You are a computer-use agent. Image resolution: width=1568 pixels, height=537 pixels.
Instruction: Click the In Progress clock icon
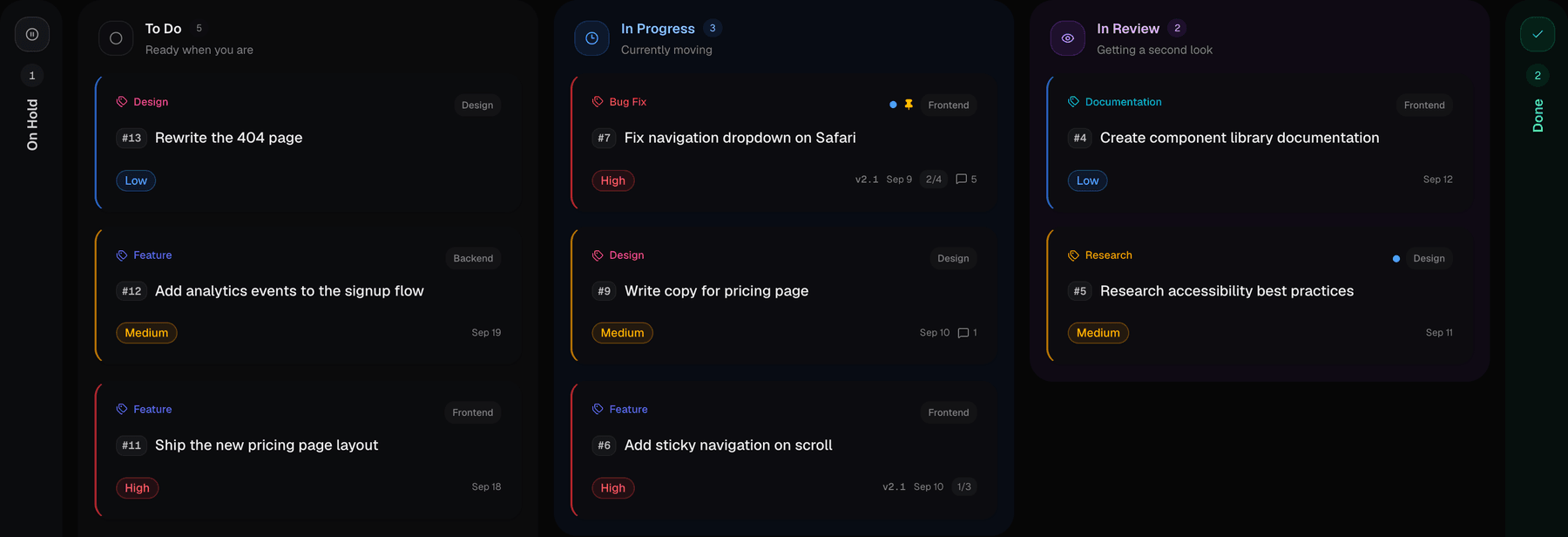coord(591,38)
